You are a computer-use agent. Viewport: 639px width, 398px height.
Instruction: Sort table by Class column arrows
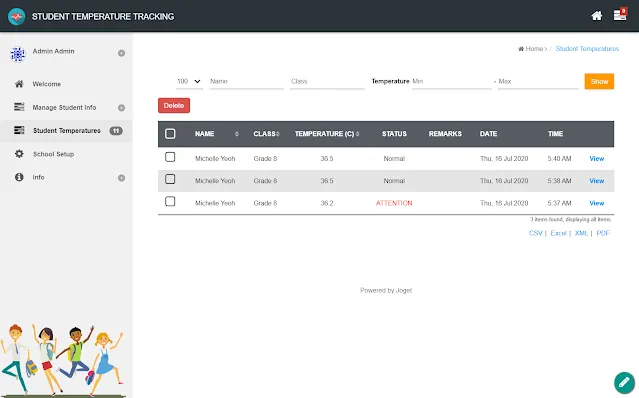[x=278, y=134]
